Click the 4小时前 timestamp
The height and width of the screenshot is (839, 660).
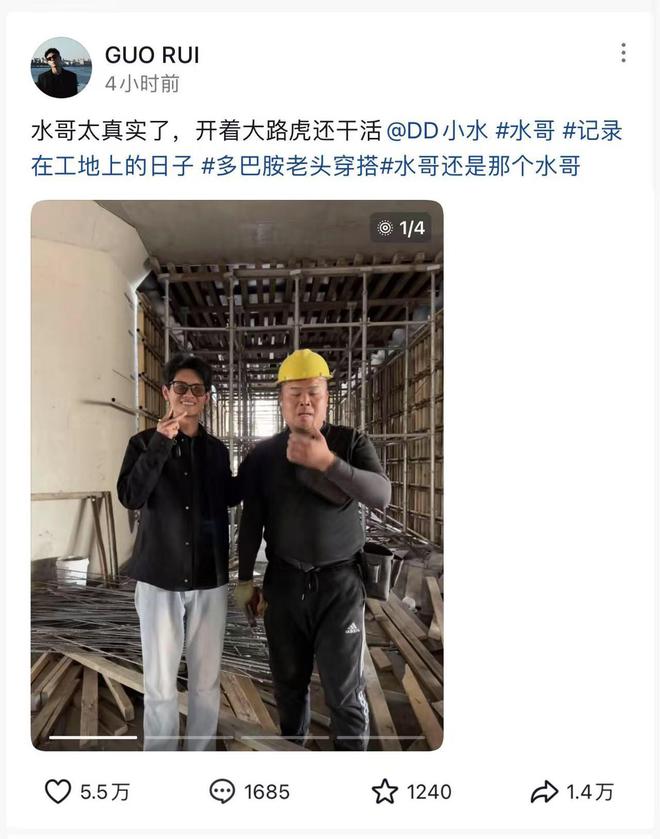pos(142,84)
